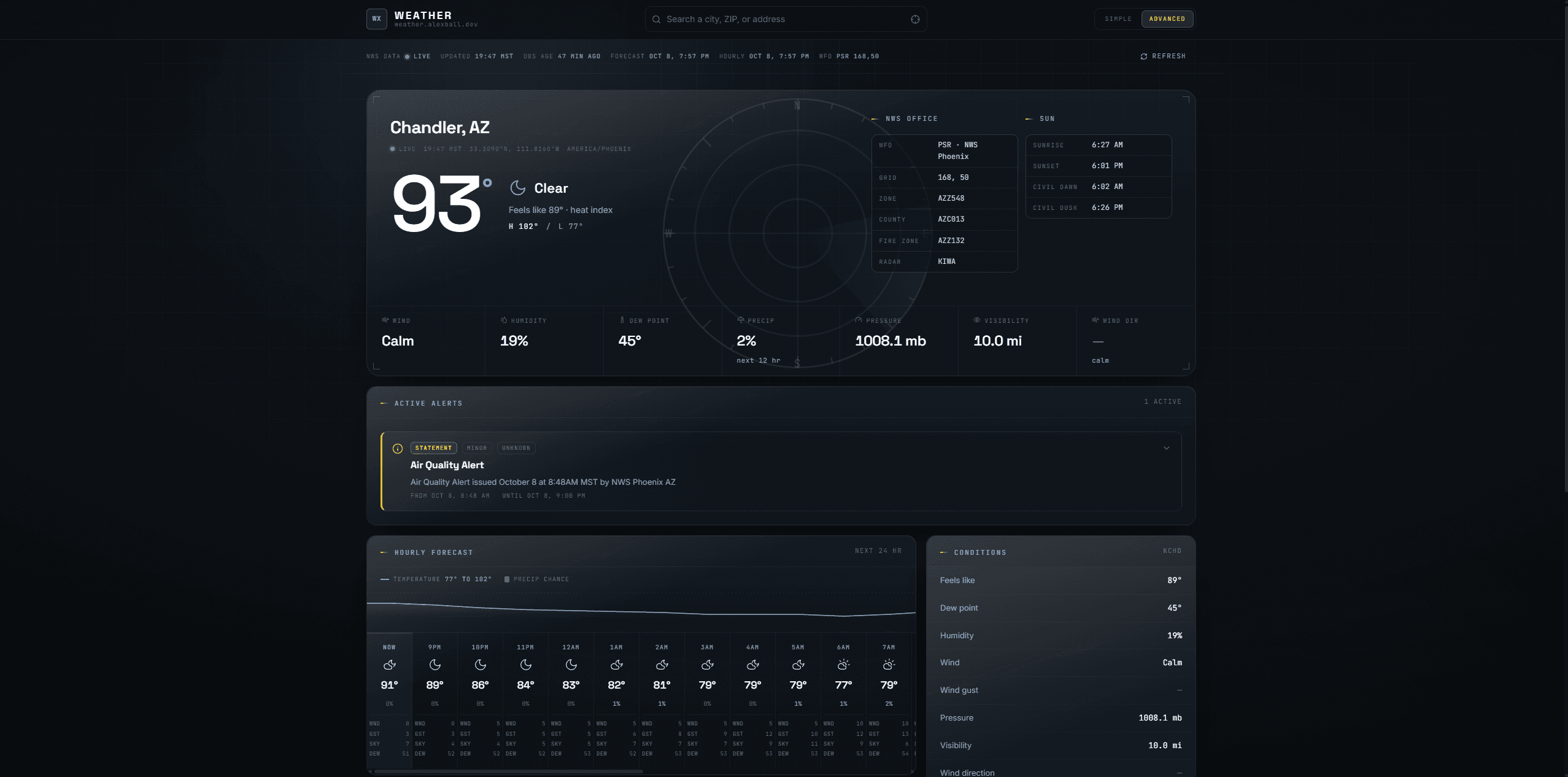
Task: Click the Air Quality Alert info icon
Action: [398, 449]
